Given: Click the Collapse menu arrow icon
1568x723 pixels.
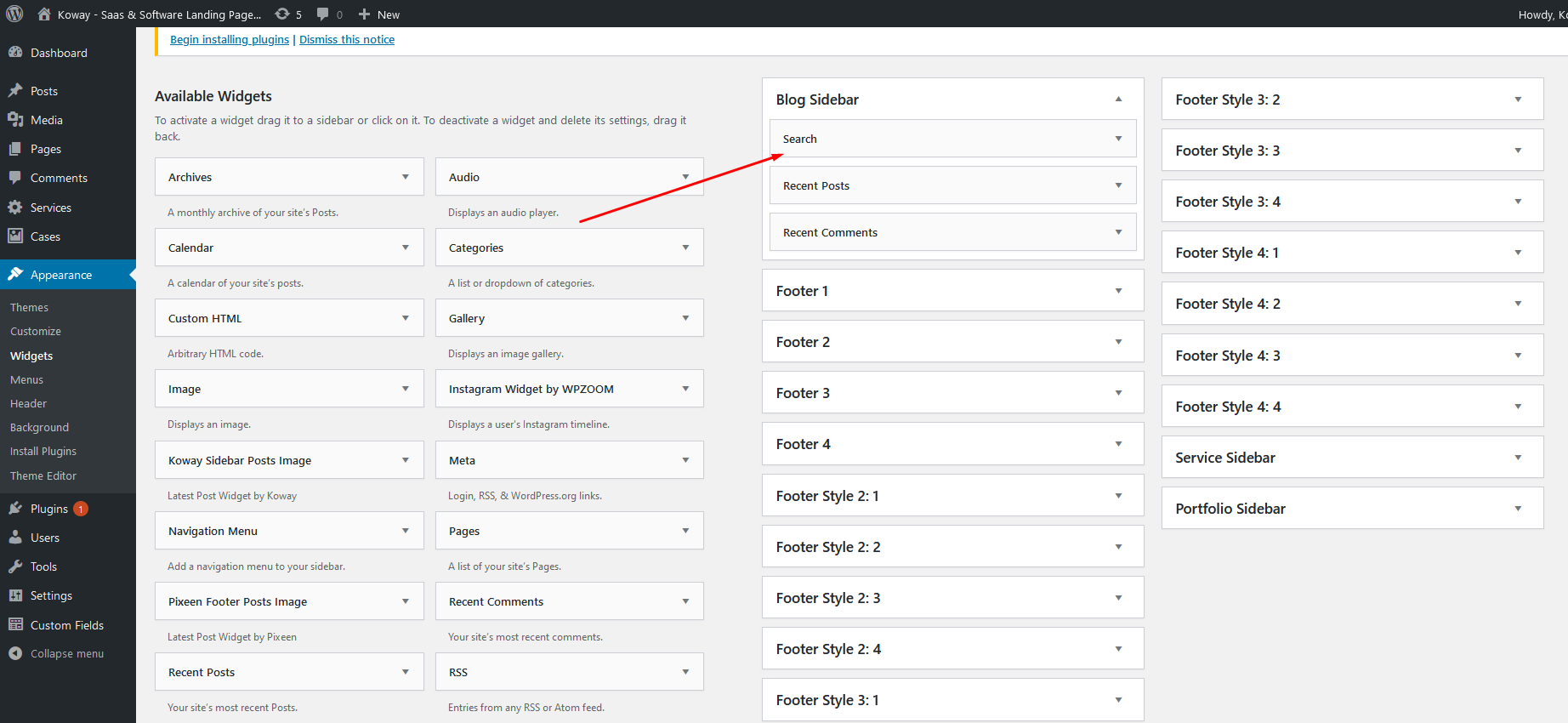Looking at the screenshot, I should tap(15, 653).
